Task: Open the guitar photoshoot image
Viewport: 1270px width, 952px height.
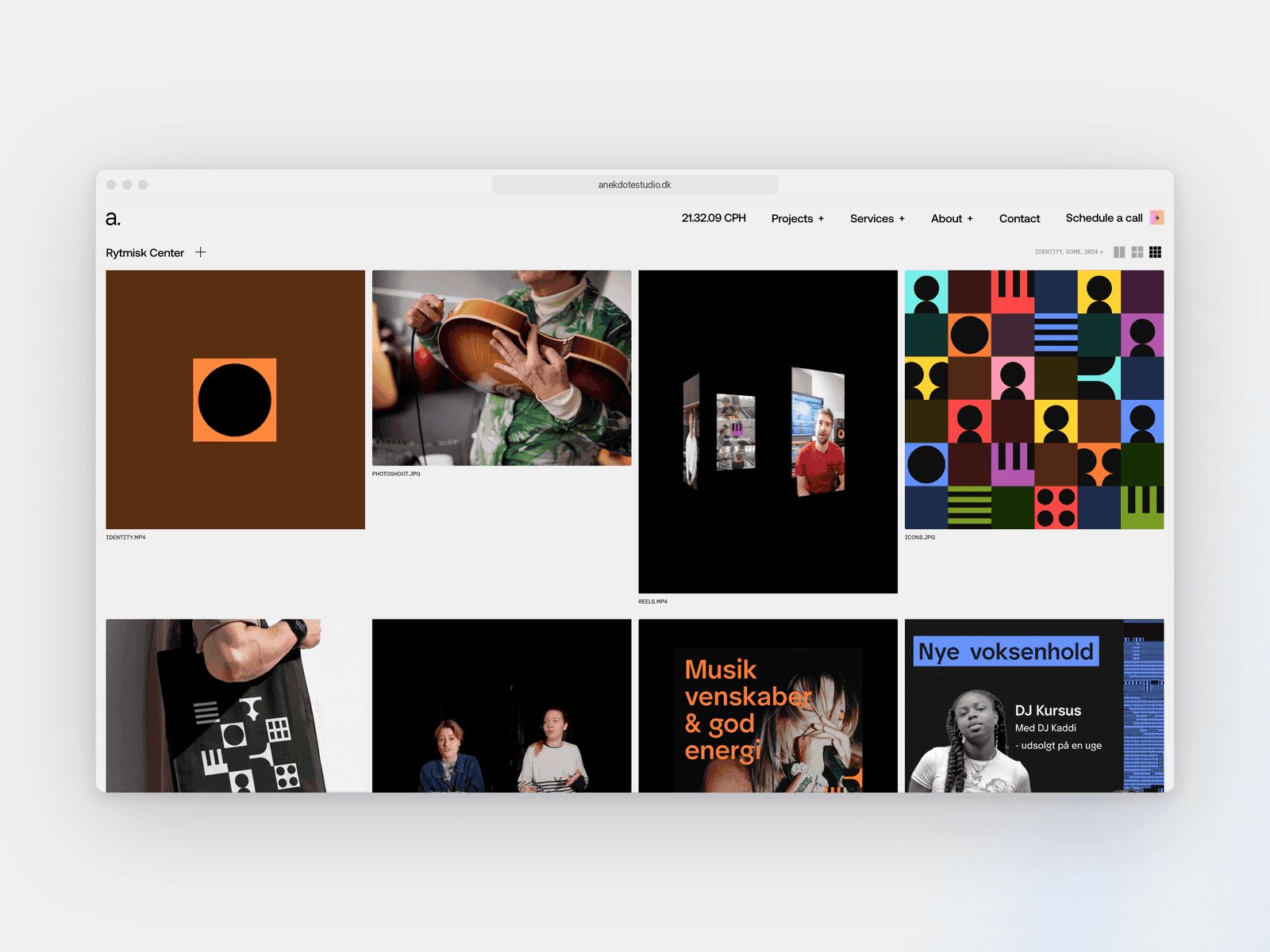Action: pos(502,368)
